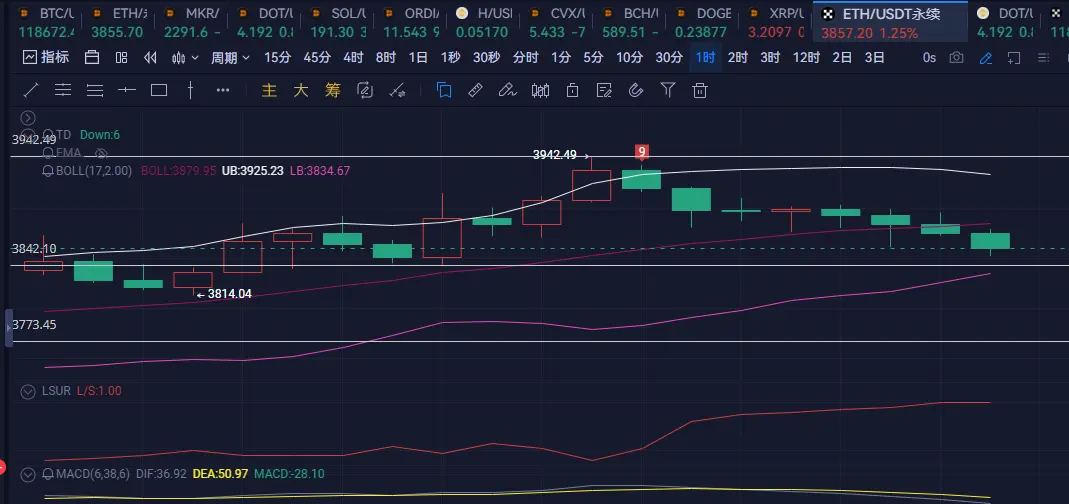Select the rectangle drawing tool
The image size is (1069, 504).
click(x=159, y=90)
